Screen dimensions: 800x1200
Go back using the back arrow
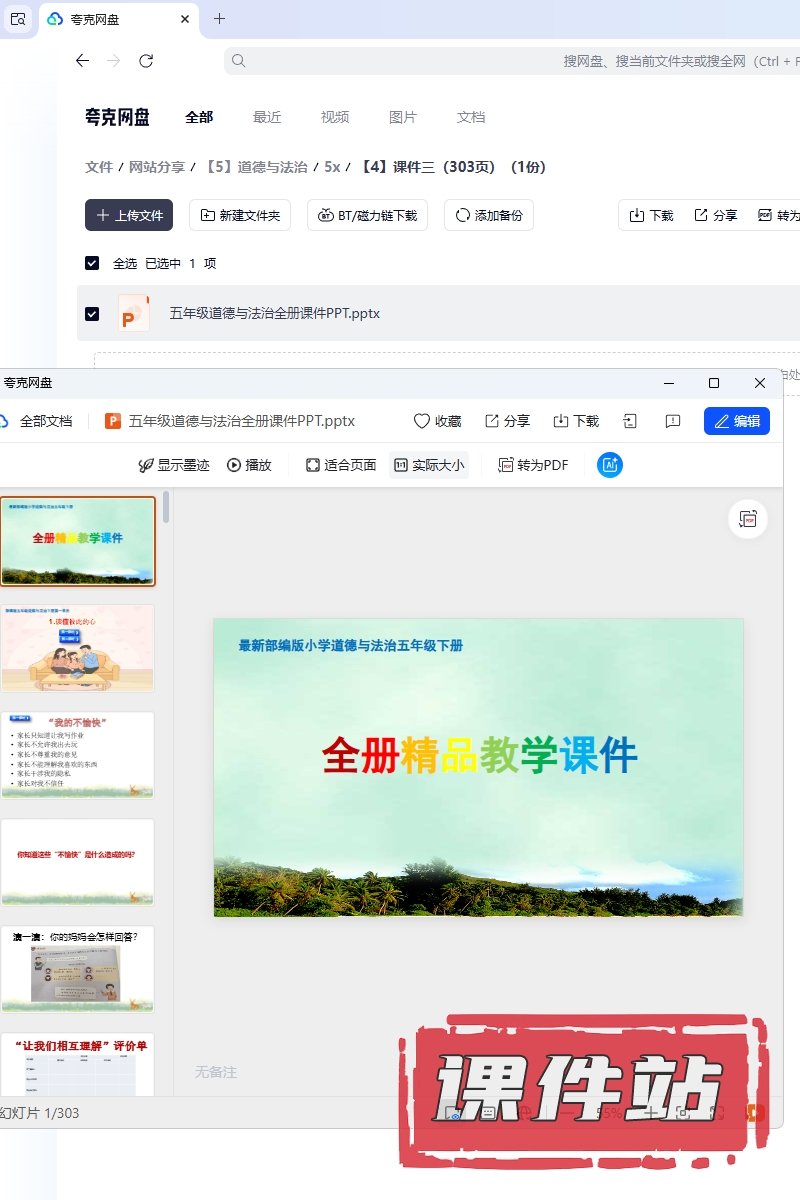pyautogui.click(x=83, y=61)
